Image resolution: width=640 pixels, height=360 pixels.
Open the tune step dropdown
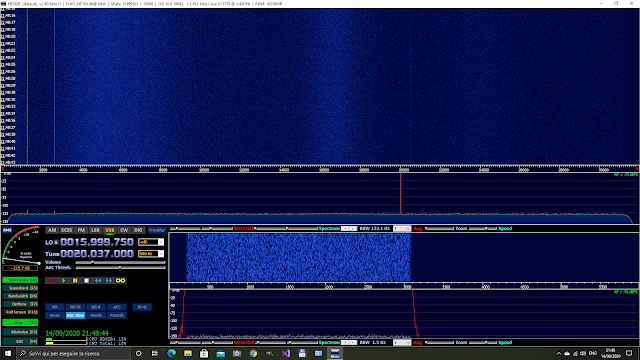(161, 253)
